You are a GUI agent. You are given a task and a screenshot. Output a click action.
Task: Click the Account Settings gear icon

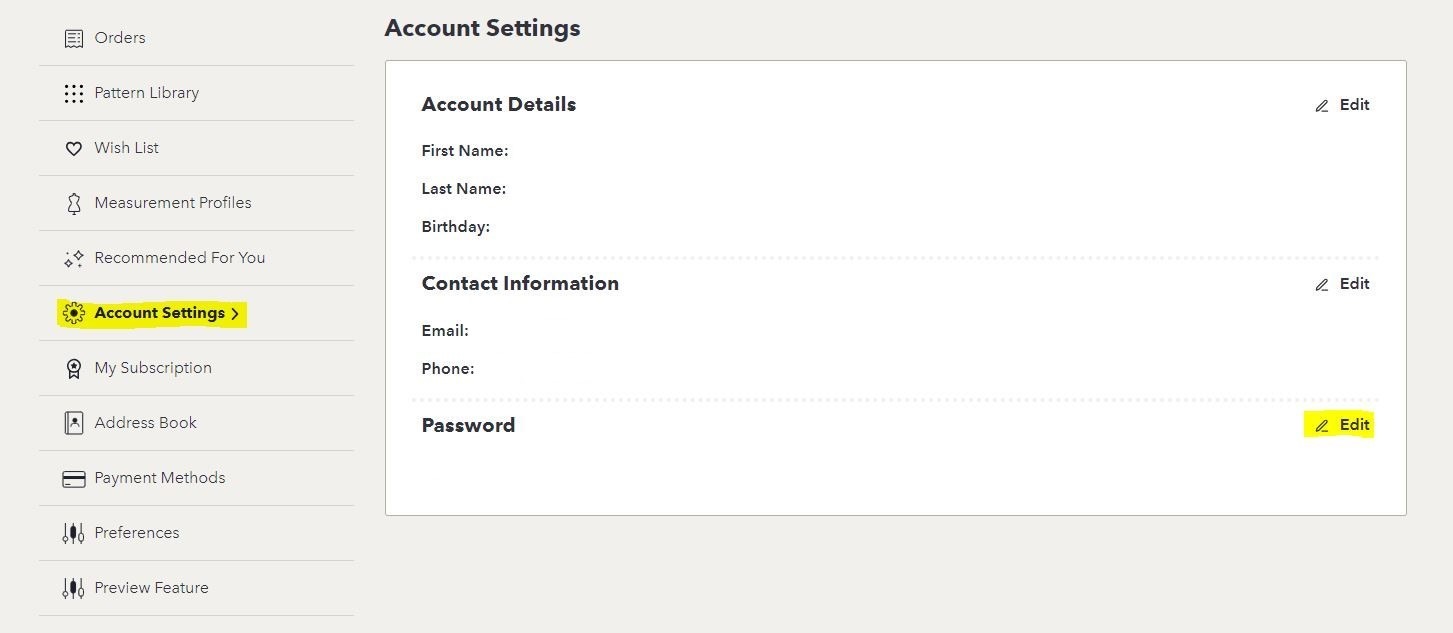pyautogui.click(x=73, y=313)
